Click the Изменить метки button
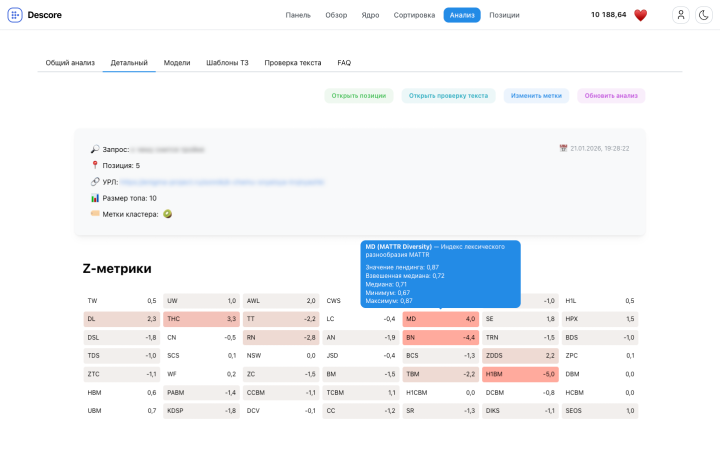720x451 pixels. 536,96
